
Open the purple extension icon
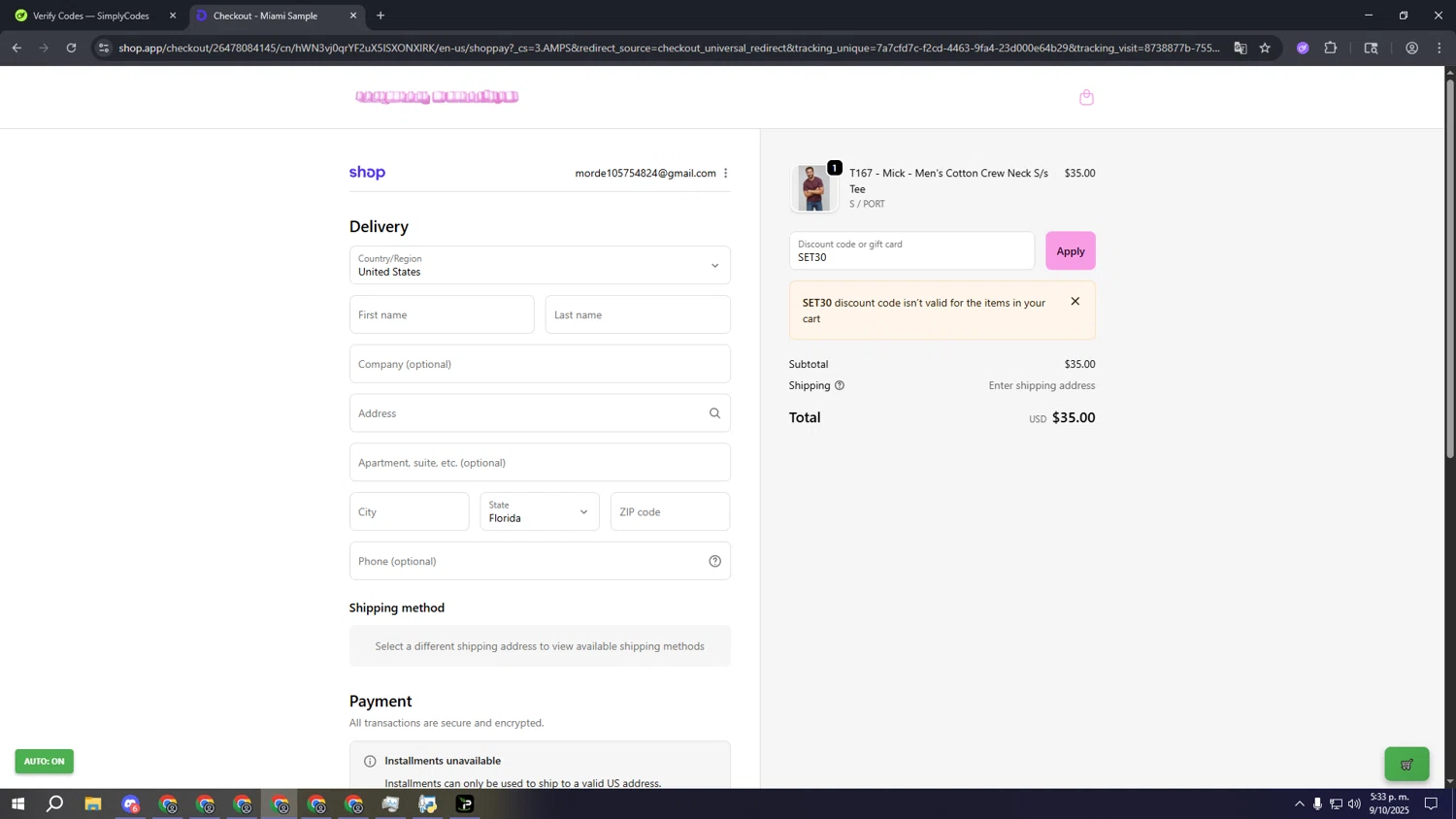[x=1303, y=48]
